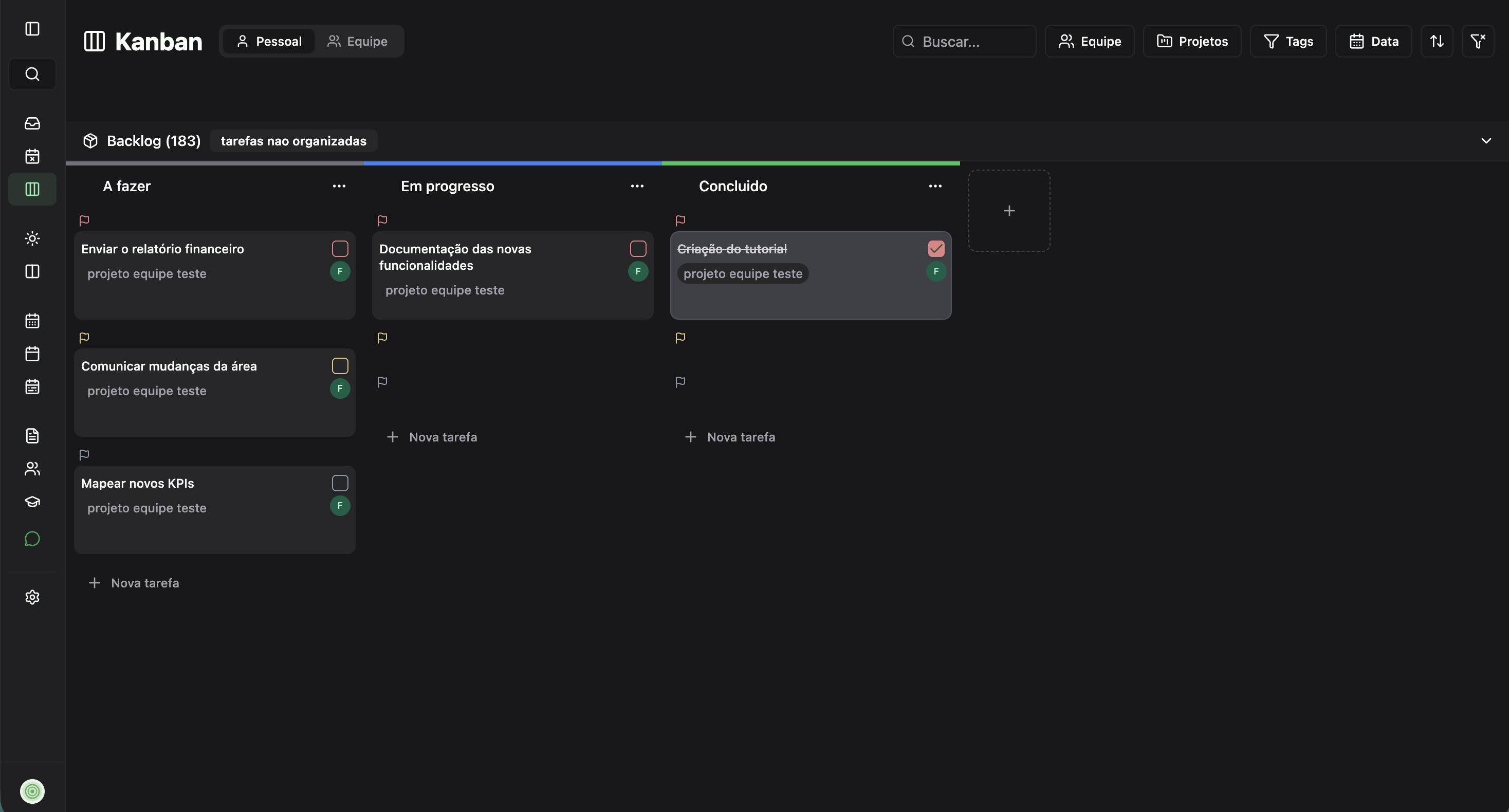1509x812 pixels.
Task: Click inside the Buscar search field
Action: pos(964,41)
